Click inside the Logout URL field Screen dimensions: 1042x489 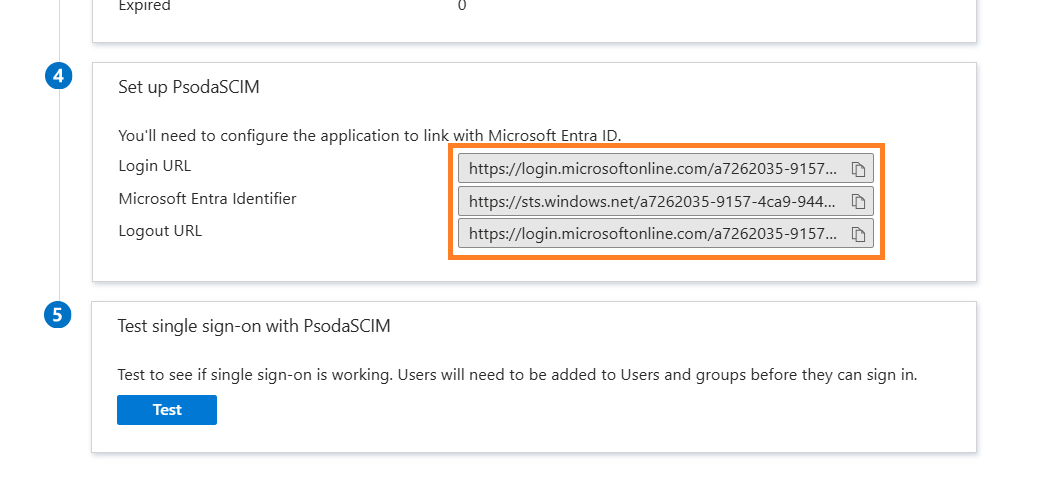652,235
